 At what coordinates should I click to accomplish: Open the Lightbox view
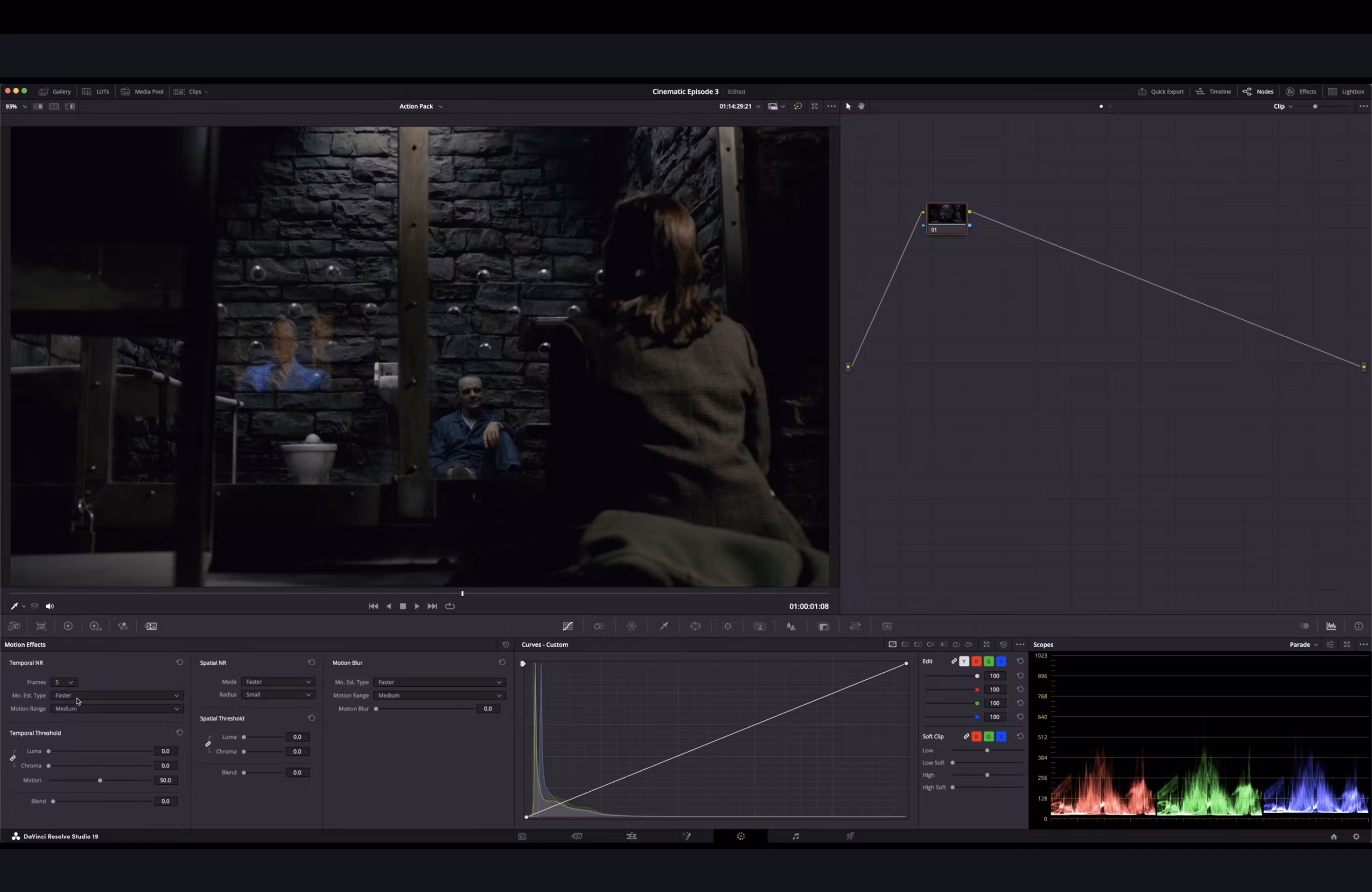coord(1346,91)
